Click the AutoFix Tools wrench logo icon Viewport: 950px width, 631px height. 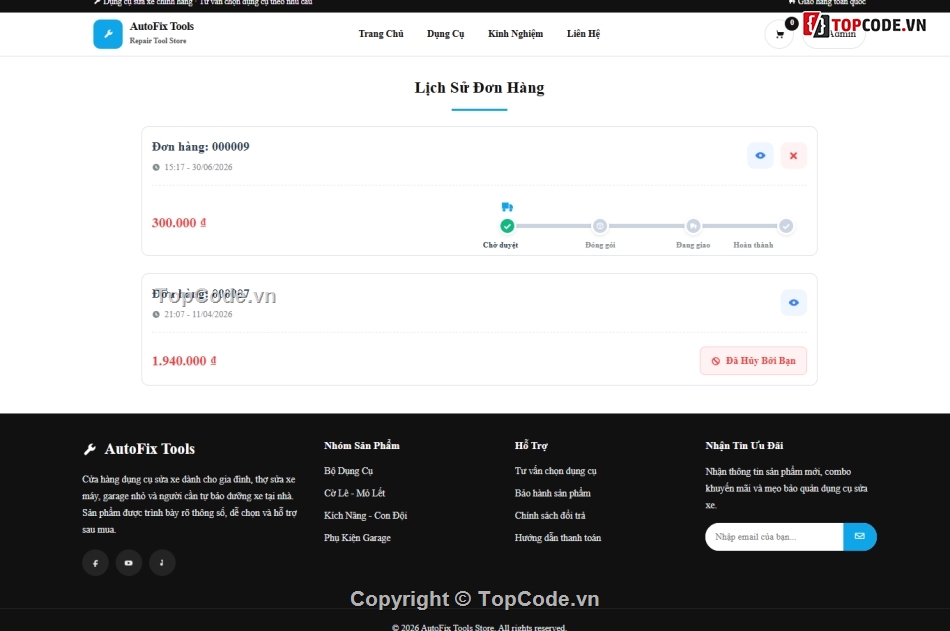pyautogui.click(x=108, y=34)
